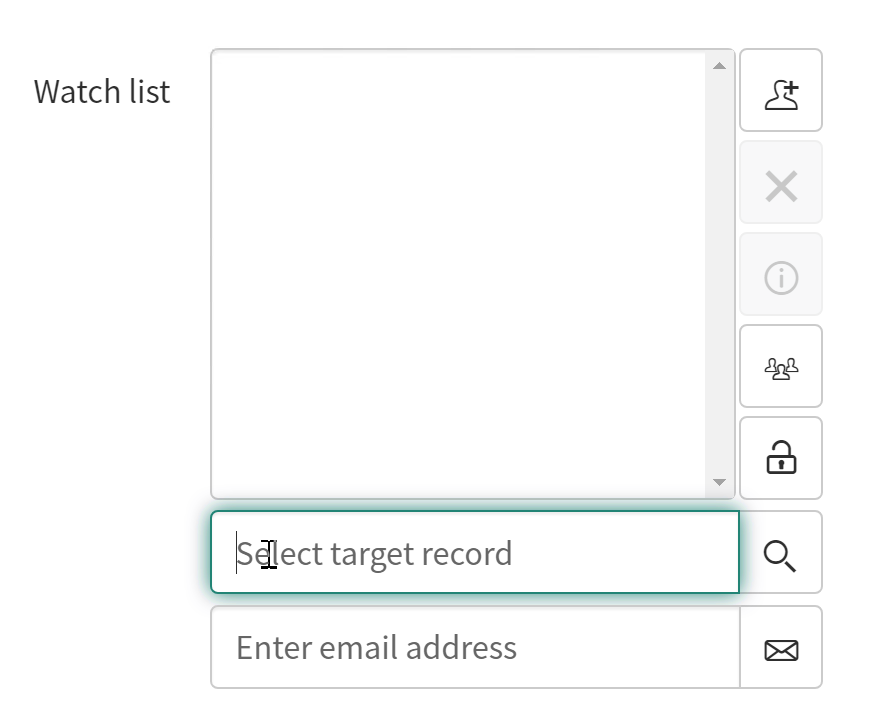Click into the Enter email address field
Viewport: 892px width, 708px height.
coord(474,648)
